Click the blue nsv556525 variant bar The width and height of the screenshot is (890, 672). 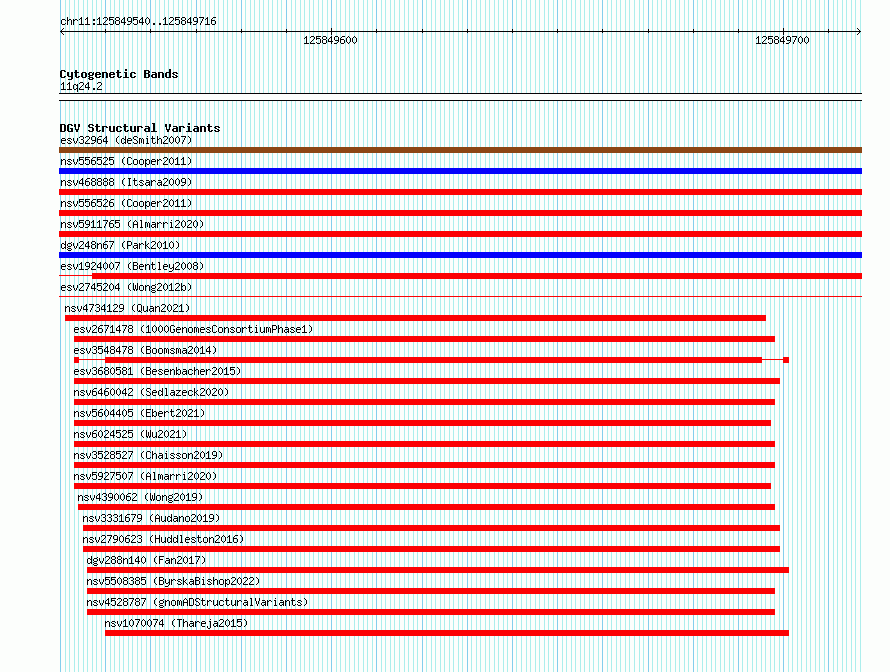coord(460,171)
